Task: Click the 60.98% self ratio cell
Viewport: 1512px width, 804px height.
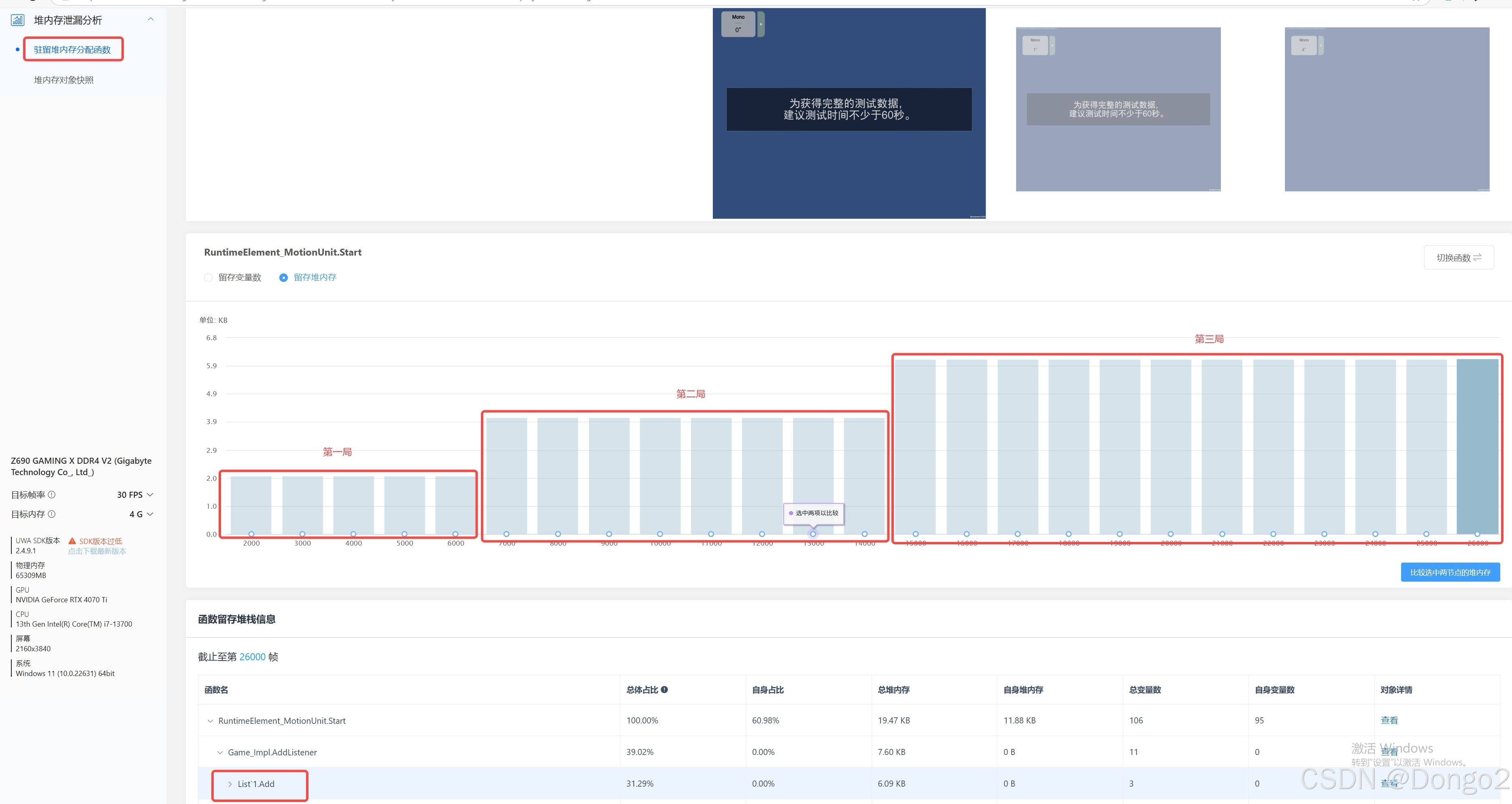Action: pyautogui.click(x=766, y=720)
